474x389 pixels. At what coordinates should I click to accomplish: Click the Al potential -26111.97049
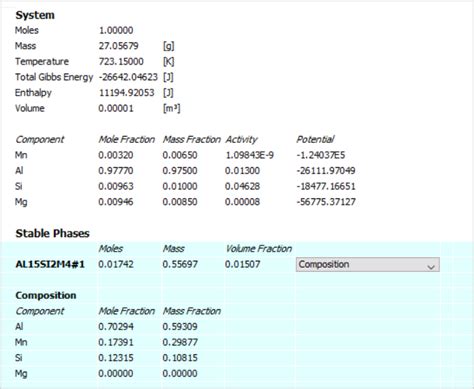click(x=326, y=171)
